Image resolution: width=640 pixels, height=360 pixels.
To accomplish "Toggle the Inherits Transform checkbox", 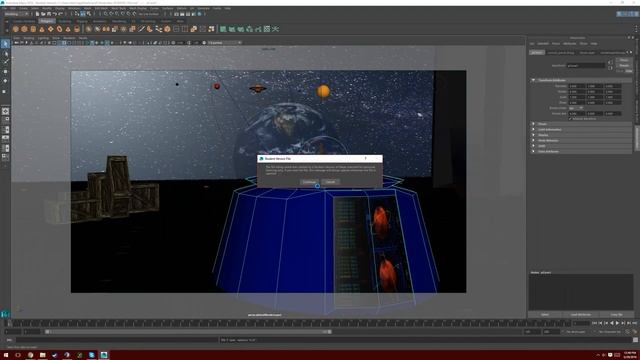I will pos(570,119).
